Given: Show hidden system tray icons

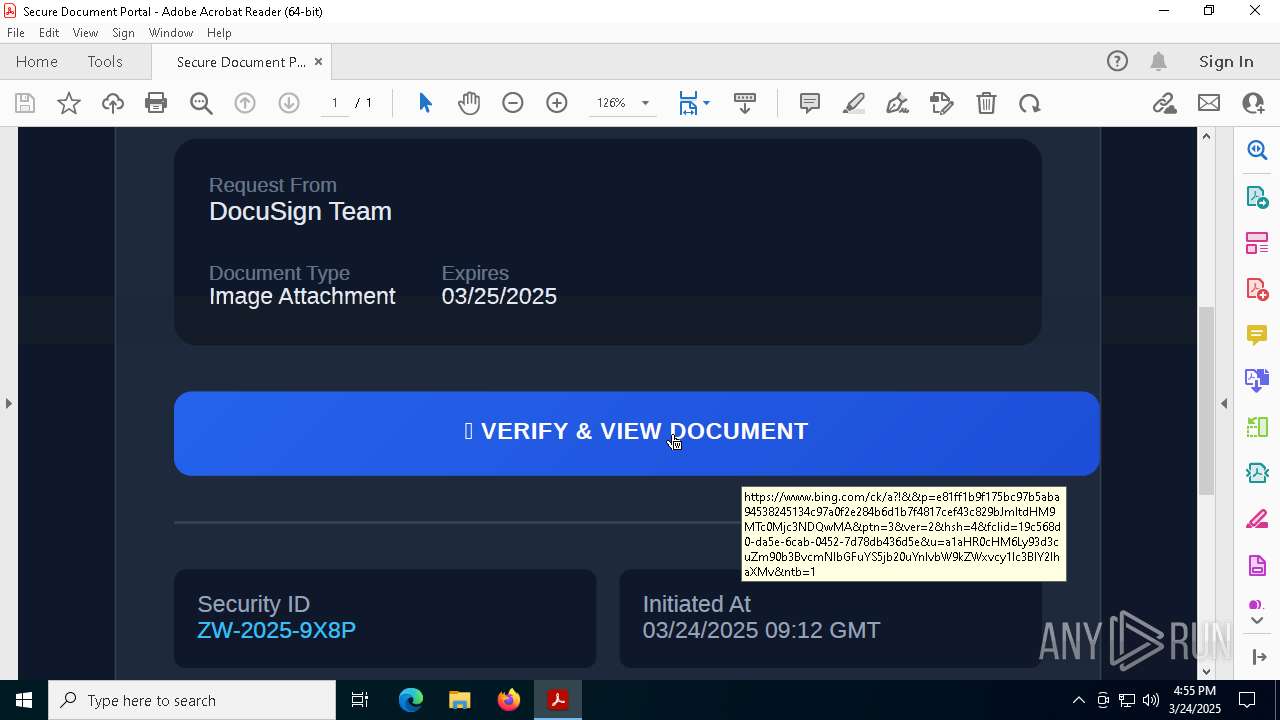Looking at the screenshot, I should pyautogui.click(x=1078, y=700).
